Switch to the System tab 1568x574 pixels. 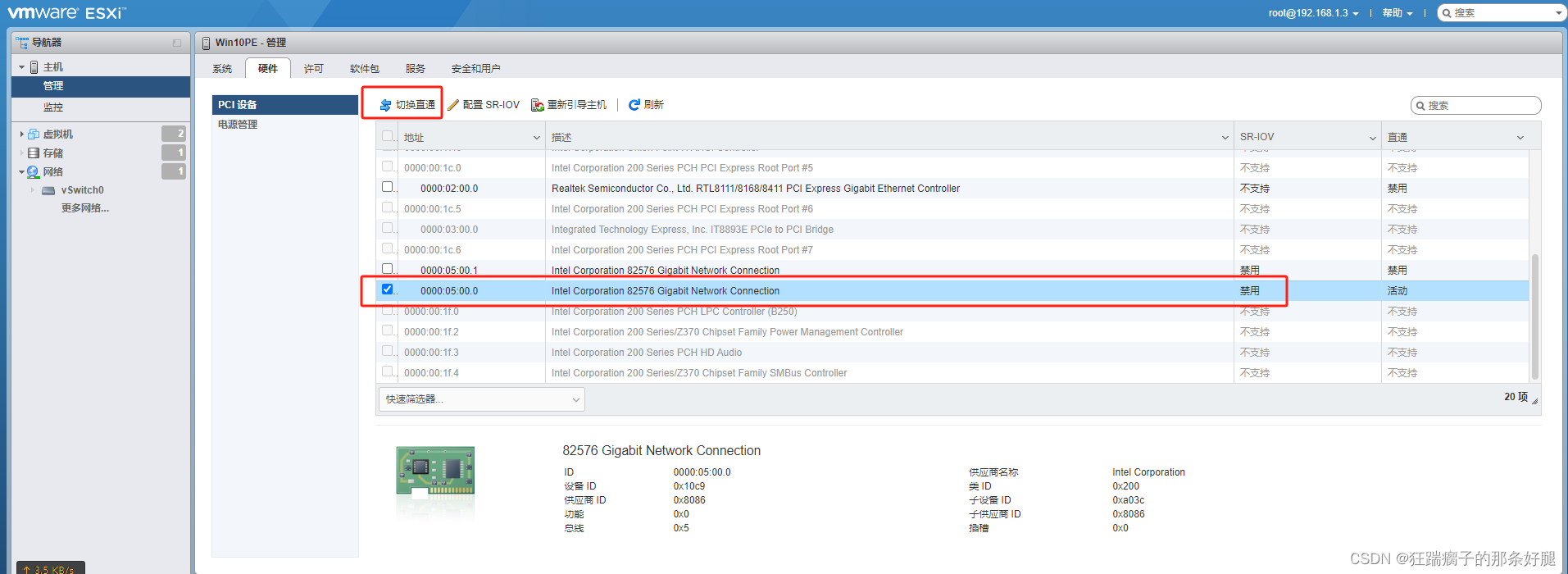[x=222, y=69]
